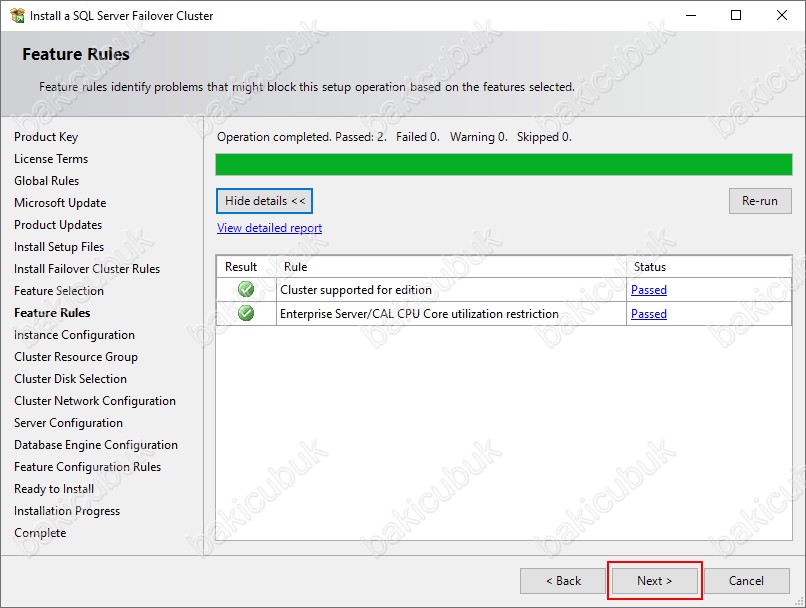Select Complete step in sidebar
The image size is (806, 608).
point(40,533)
